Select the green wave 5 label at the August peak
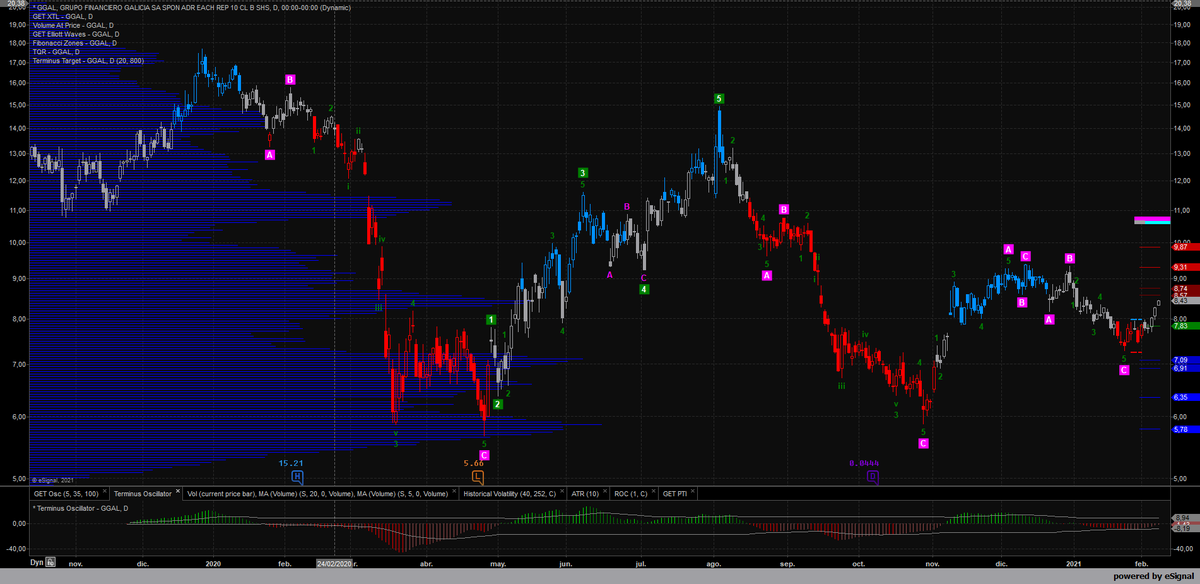Image resolution: width=1200 pixels, height=584 pixels. click(719, 98)
